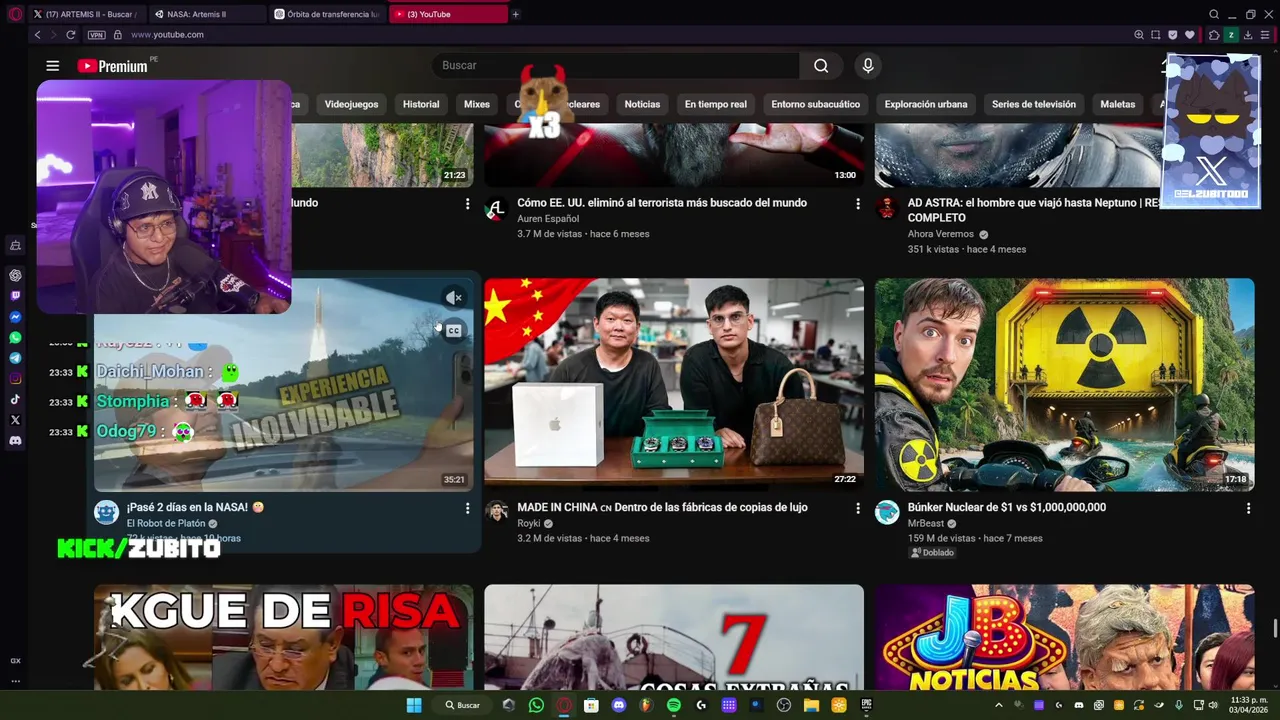Switch to the NASA: Artemis II tab
Viewport: 1280px width, 720px height.
point(205,14)
